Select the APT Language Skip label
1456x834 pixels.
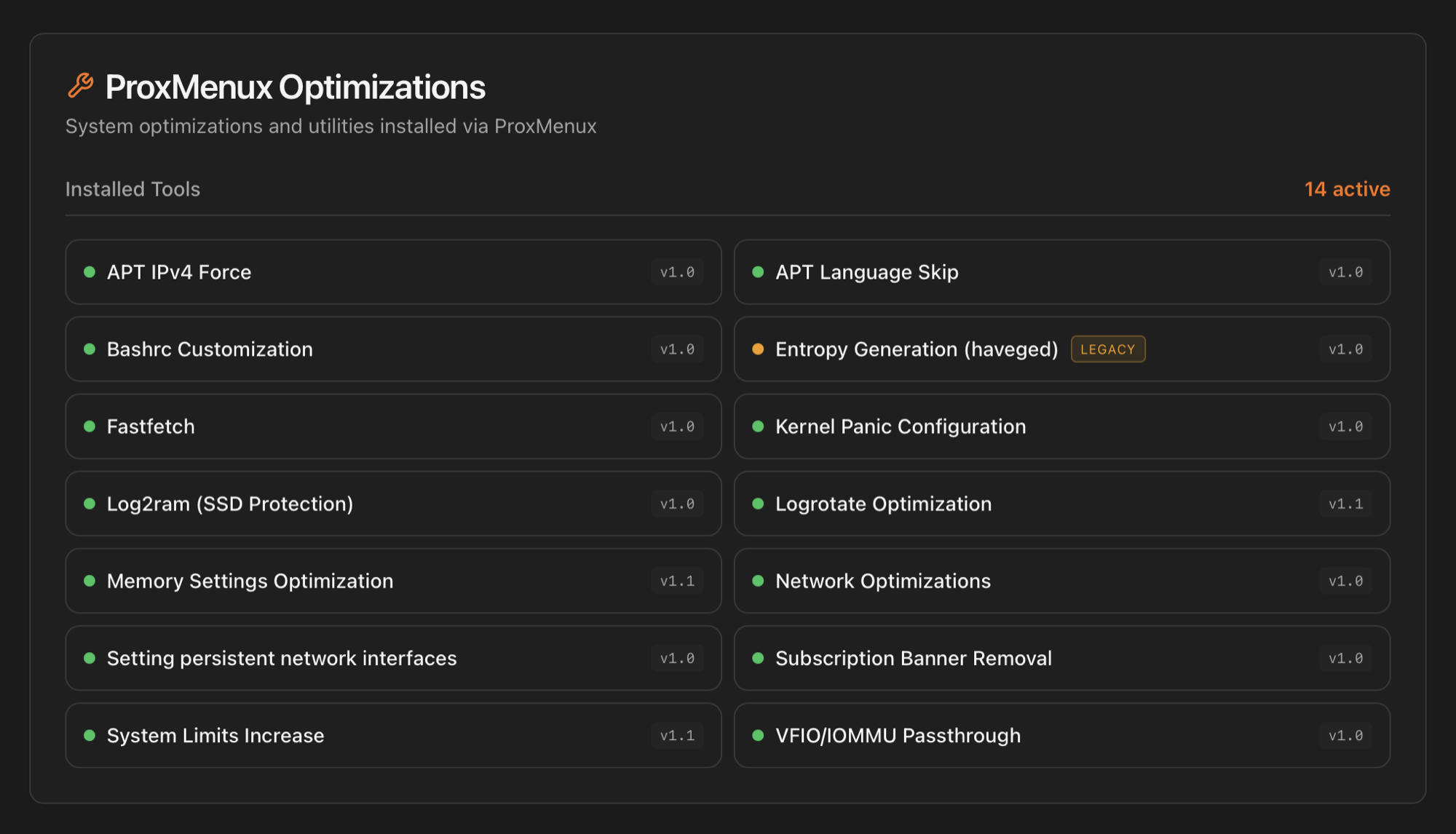click(867, 272)
